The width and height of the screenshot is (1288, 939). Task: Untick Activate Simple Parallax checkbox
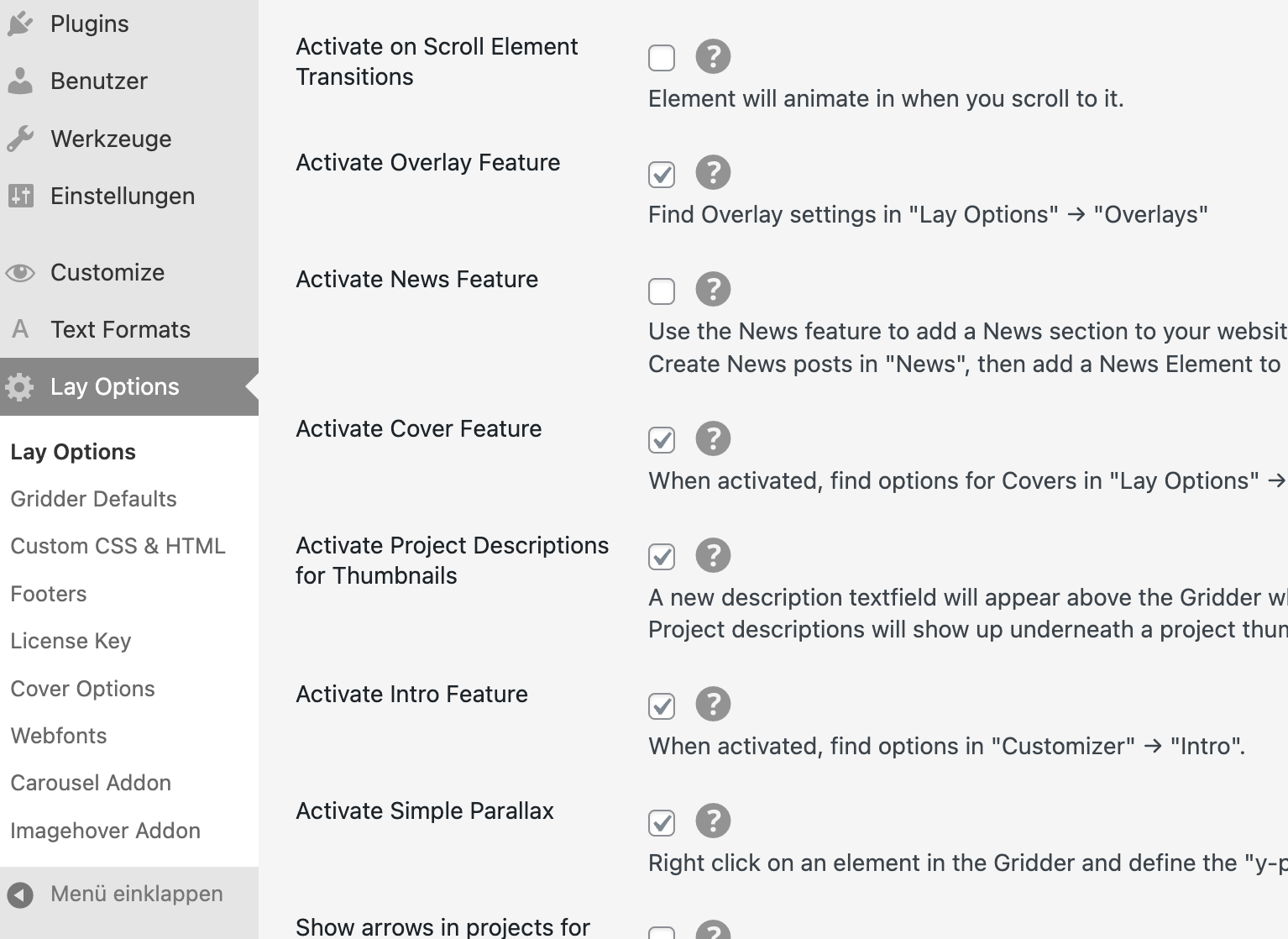pyautogui.click(x=662, y=823)
